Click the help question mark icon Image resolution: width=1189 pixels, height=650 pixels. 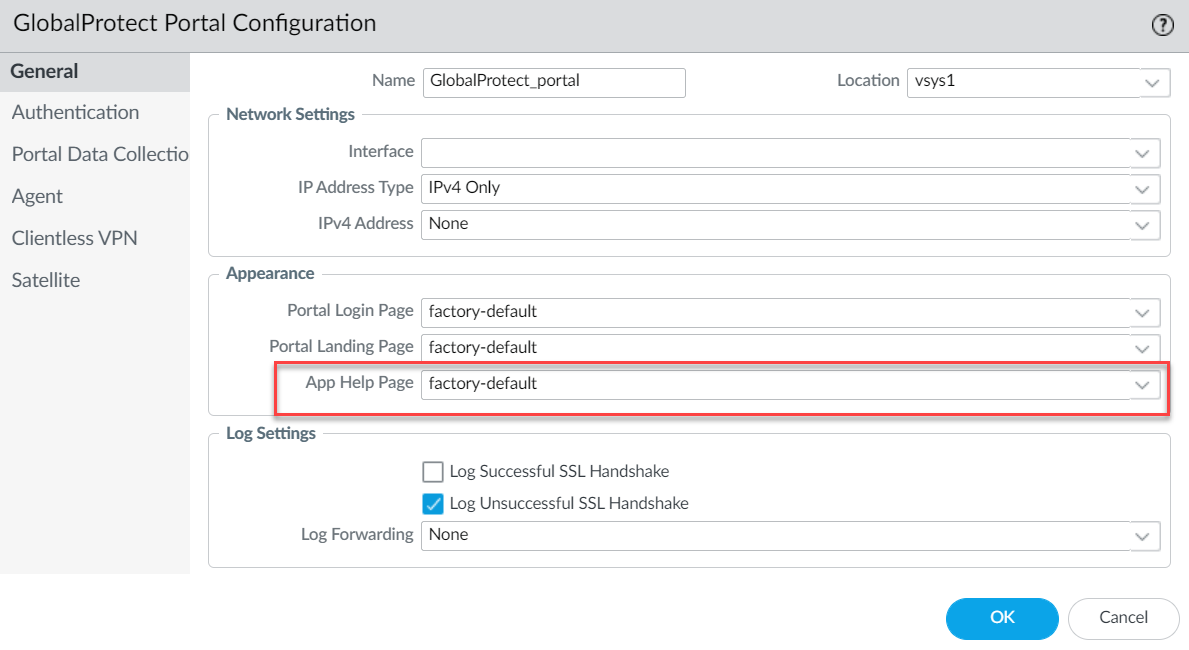(x=1162, y=26)
